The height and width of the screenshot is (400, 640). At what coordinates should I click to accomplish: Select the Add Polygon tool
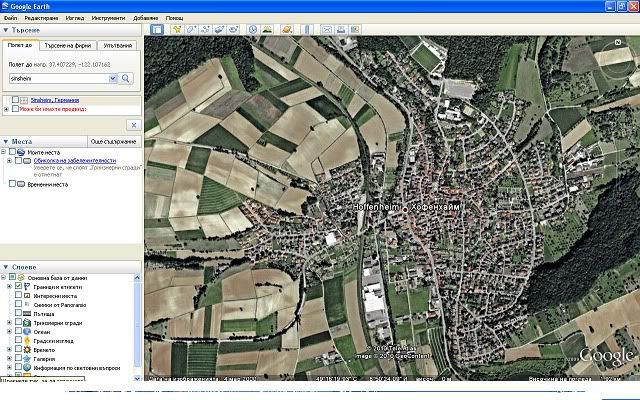coord(190,30)
